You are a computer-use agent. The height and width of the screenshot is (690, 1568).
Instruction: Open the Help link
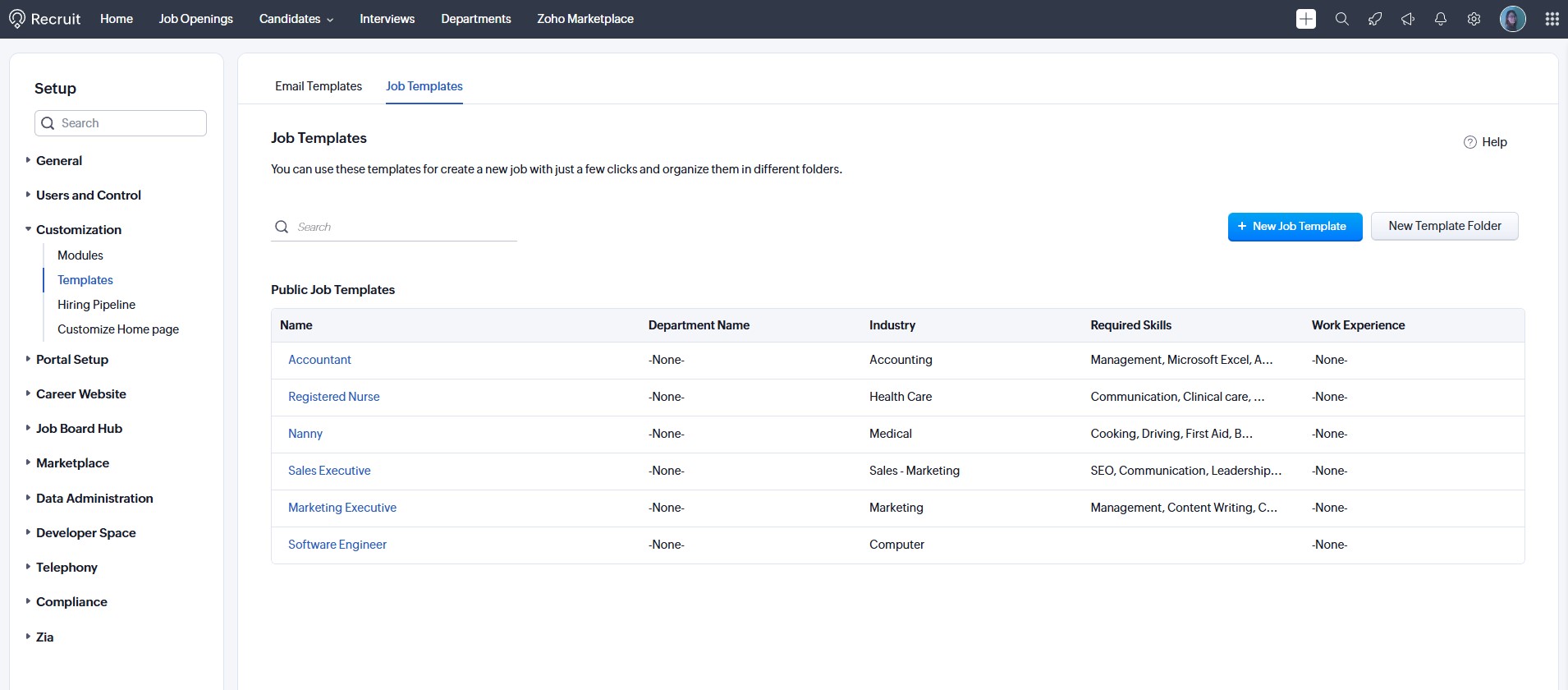pos(1494,142)
